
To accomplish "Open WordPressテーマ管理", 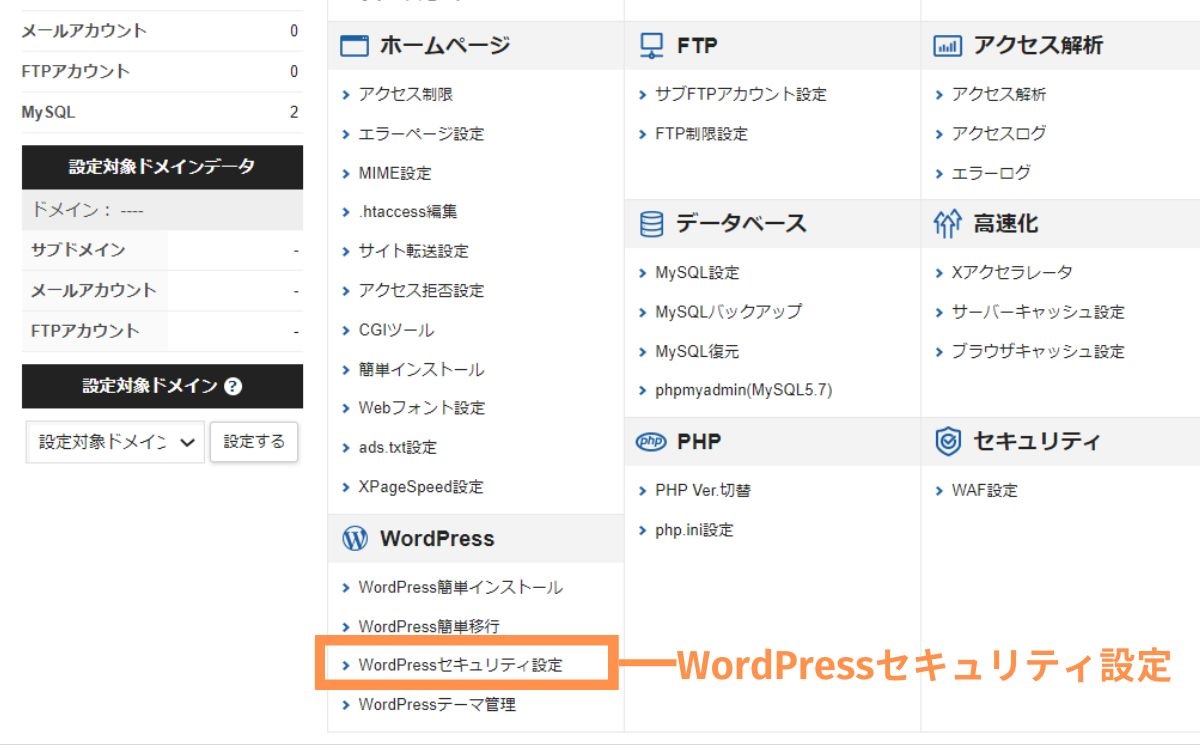I will click(x=437, y=705).
